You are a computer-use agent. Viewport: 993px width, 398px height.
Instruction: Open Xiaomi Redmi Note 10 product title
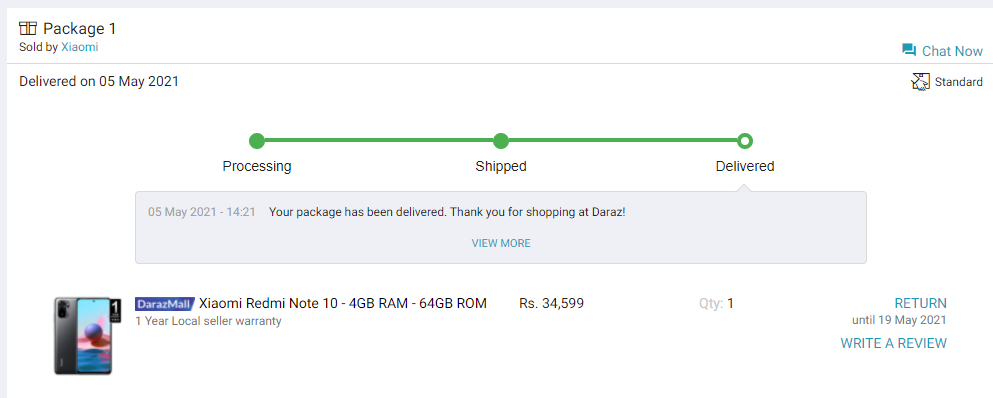pyautogui.click(x=343, y=304)
